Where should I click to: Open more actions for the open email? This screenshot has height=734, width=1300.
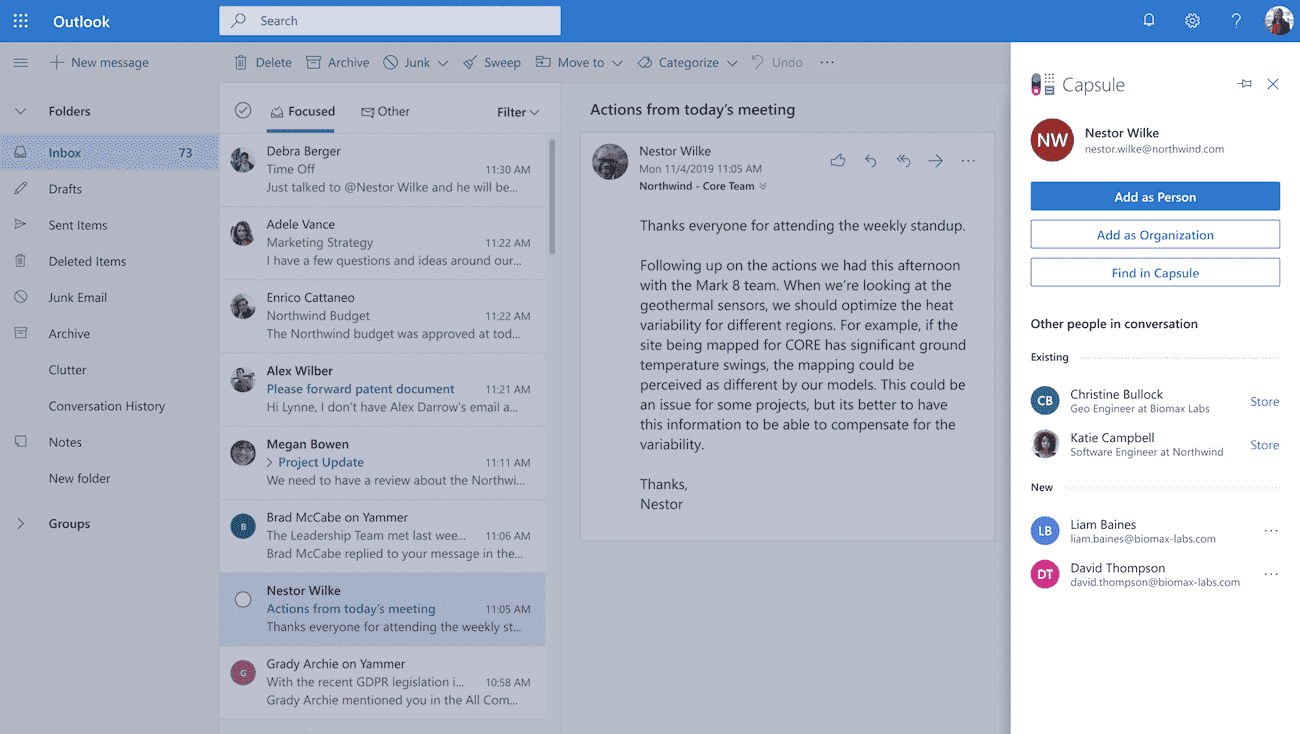[x=968, y=160]
